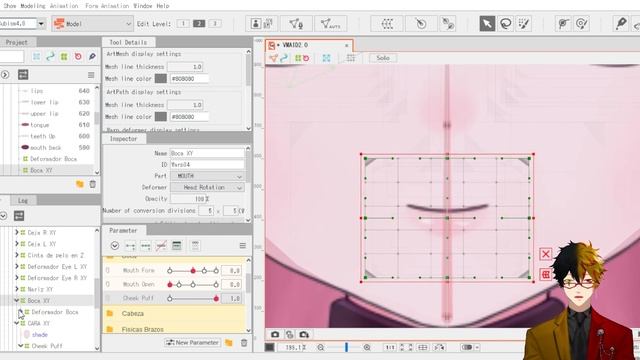
Task: Toggle the Solo display button
Action: click(382, 58)
